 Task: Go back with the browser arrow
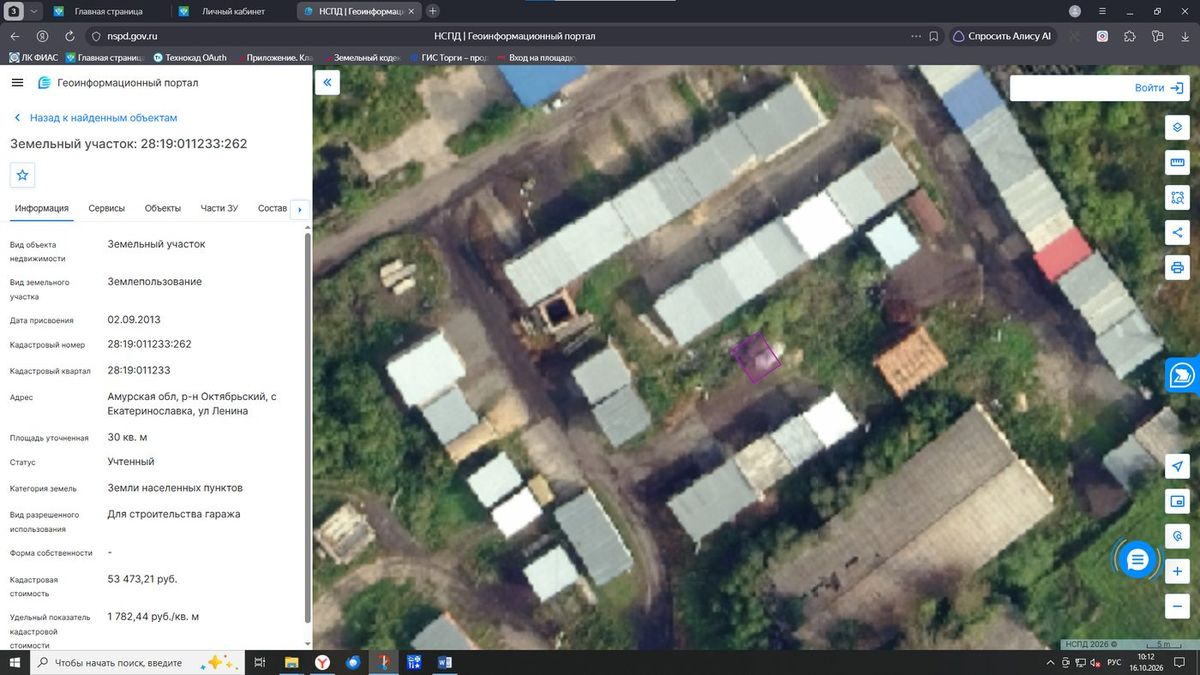pos(16,36)
